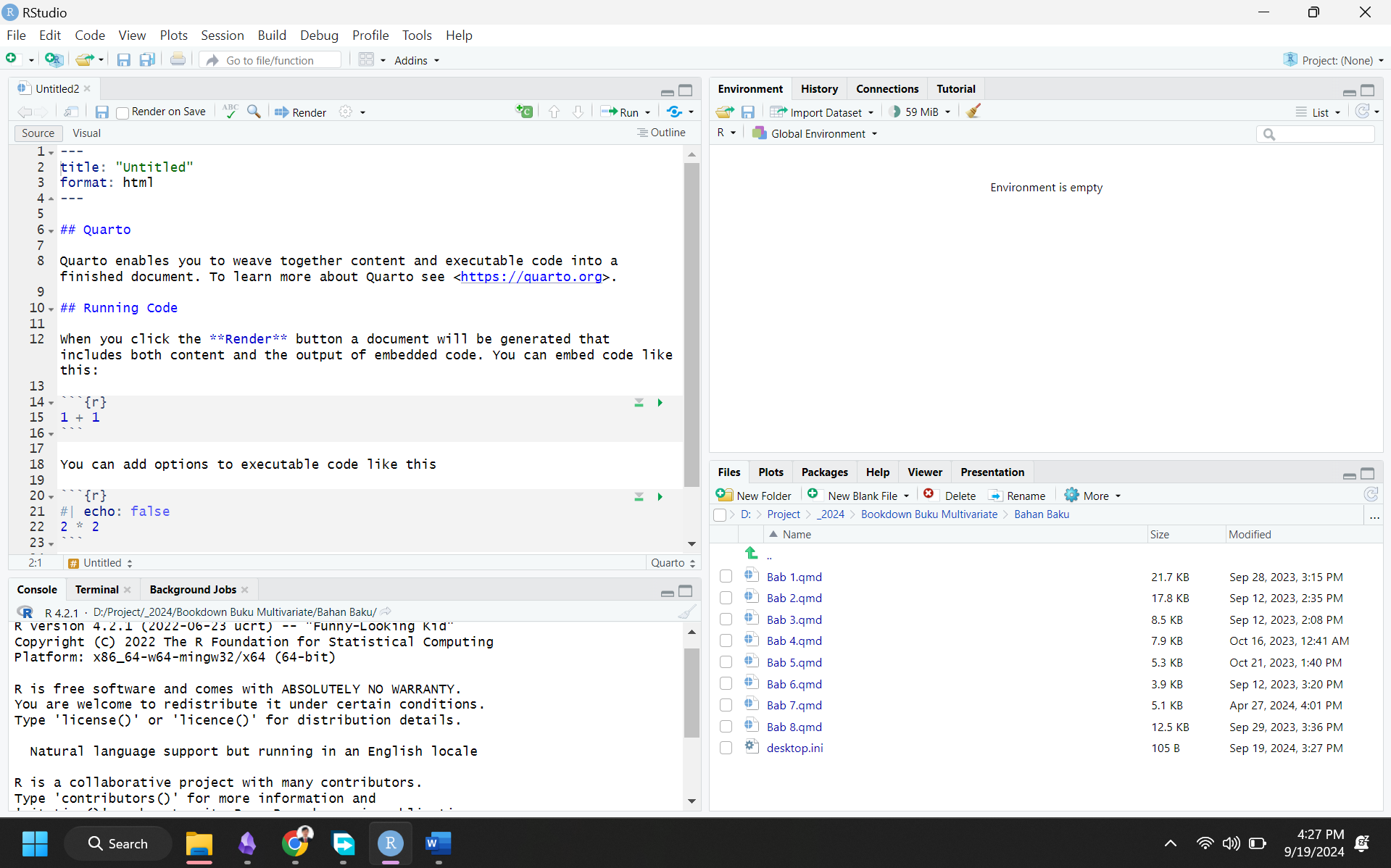The width and height of the screenshot is (1391, 868).
Task: Save current document from main toolbar
Action: click(x=124, y=60)
